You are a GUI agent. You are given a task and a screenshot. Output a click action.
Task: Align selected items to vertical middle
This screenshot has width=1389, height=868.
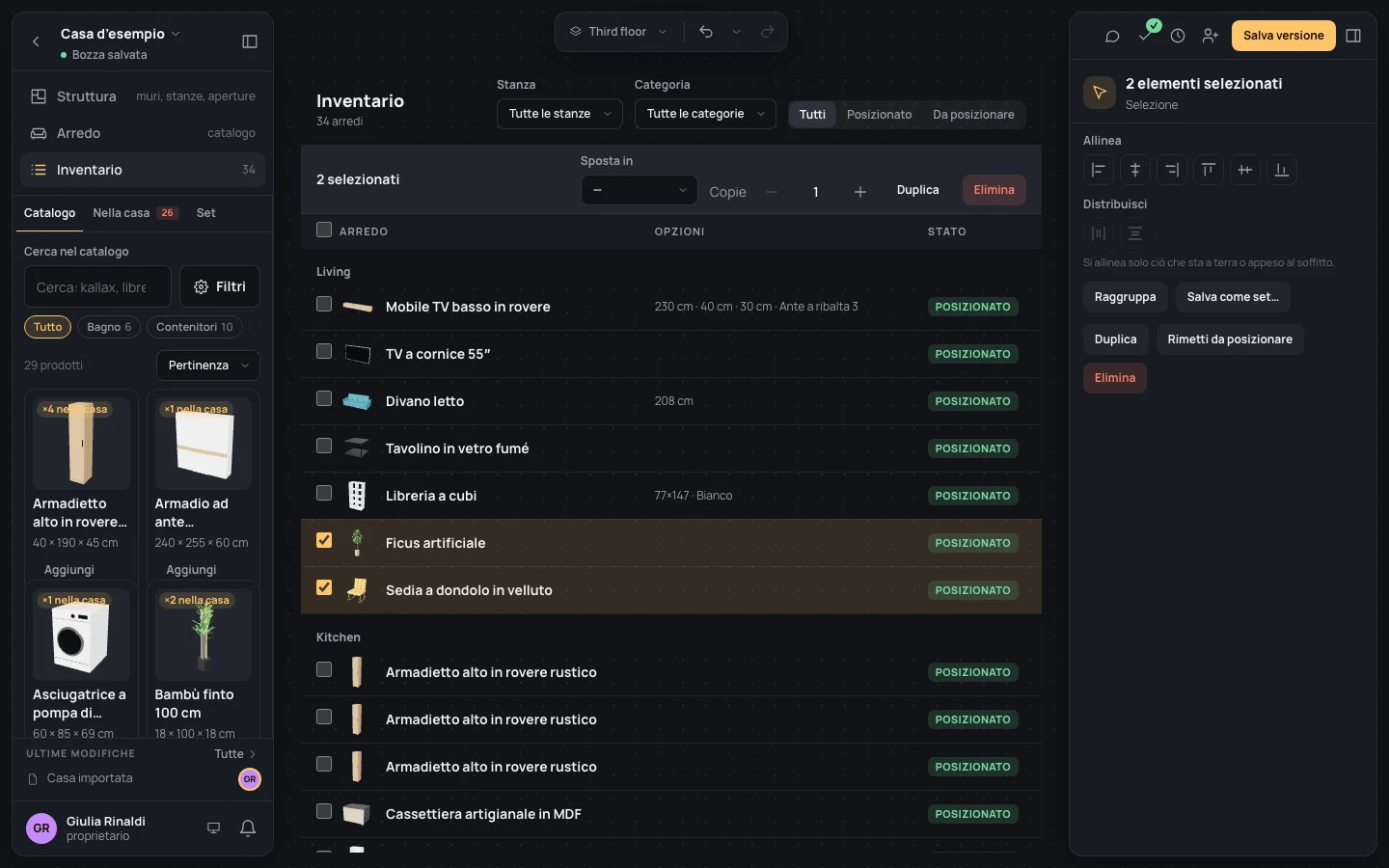[1245, 170]
